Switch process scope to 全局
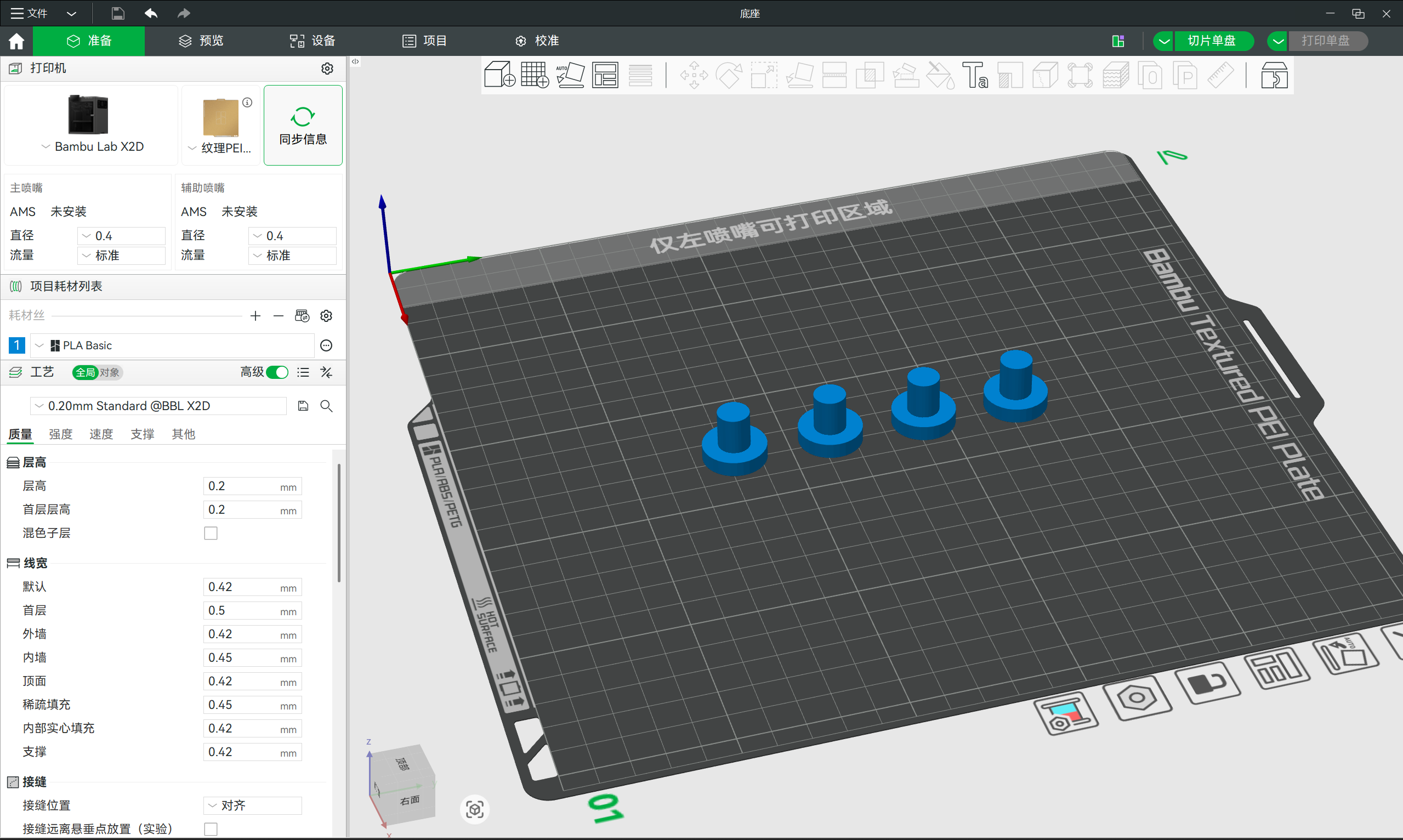 (x=86, y=372)
